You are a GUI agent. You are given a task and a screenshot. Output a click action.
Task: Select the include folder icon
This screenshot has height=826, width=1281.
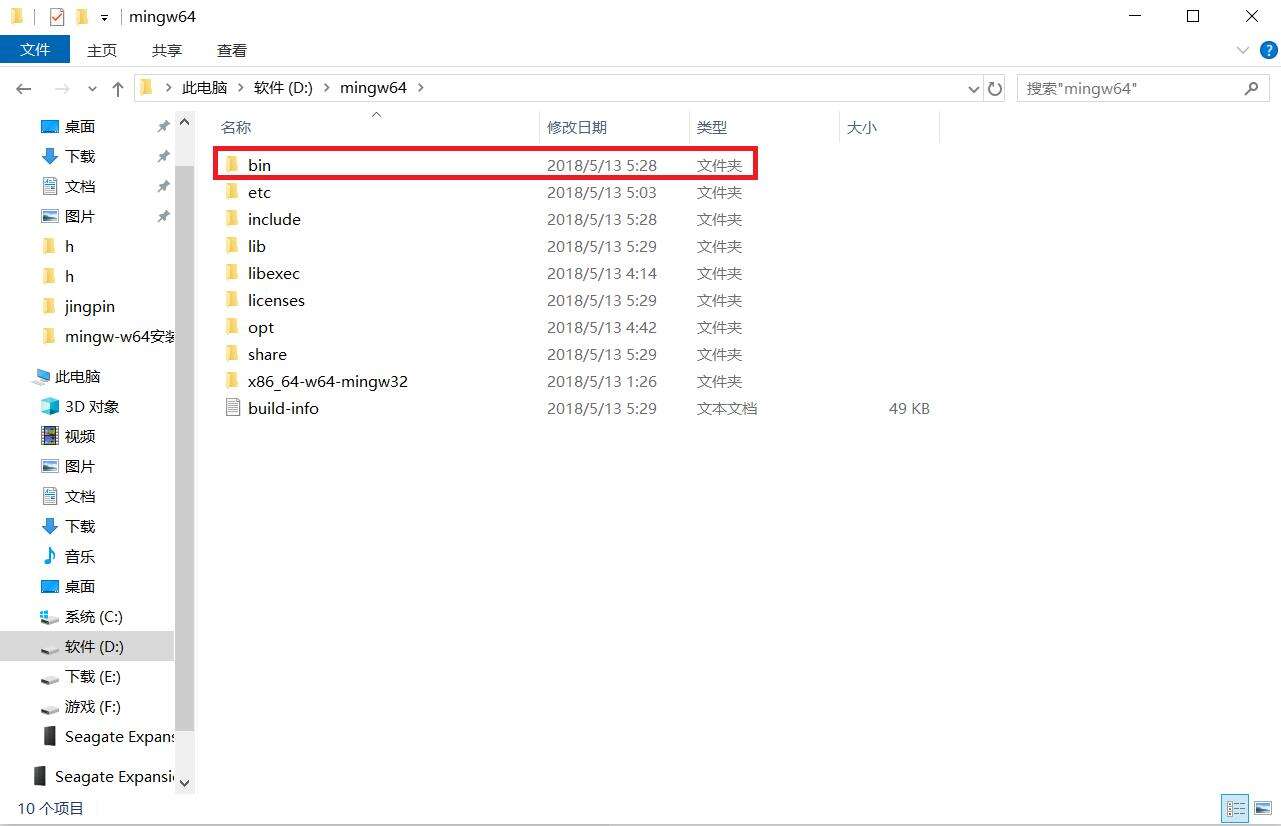click(233, 219)
